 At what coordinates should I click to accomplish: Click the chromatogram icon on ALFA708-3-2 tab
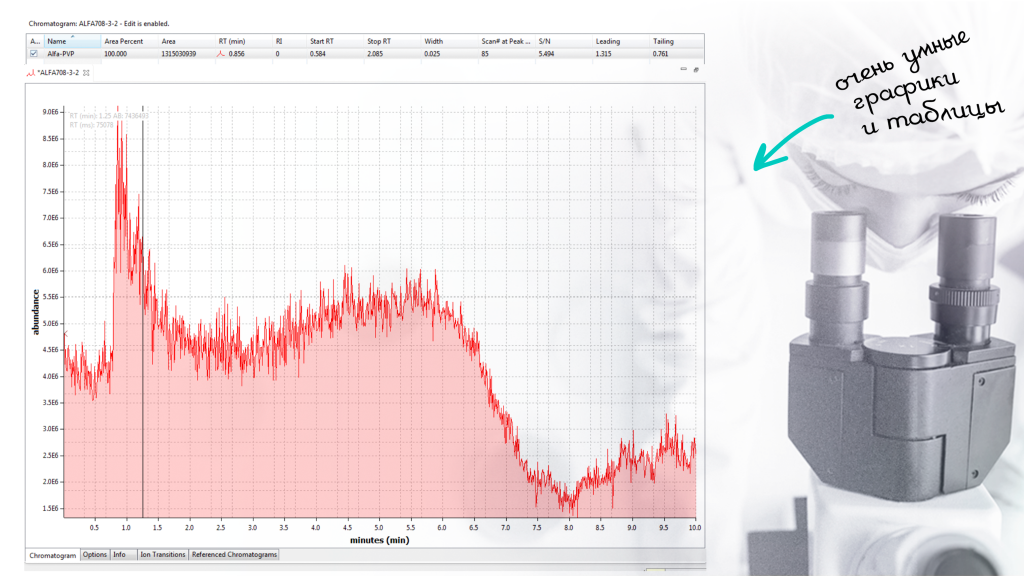click(x=30, y=72)
